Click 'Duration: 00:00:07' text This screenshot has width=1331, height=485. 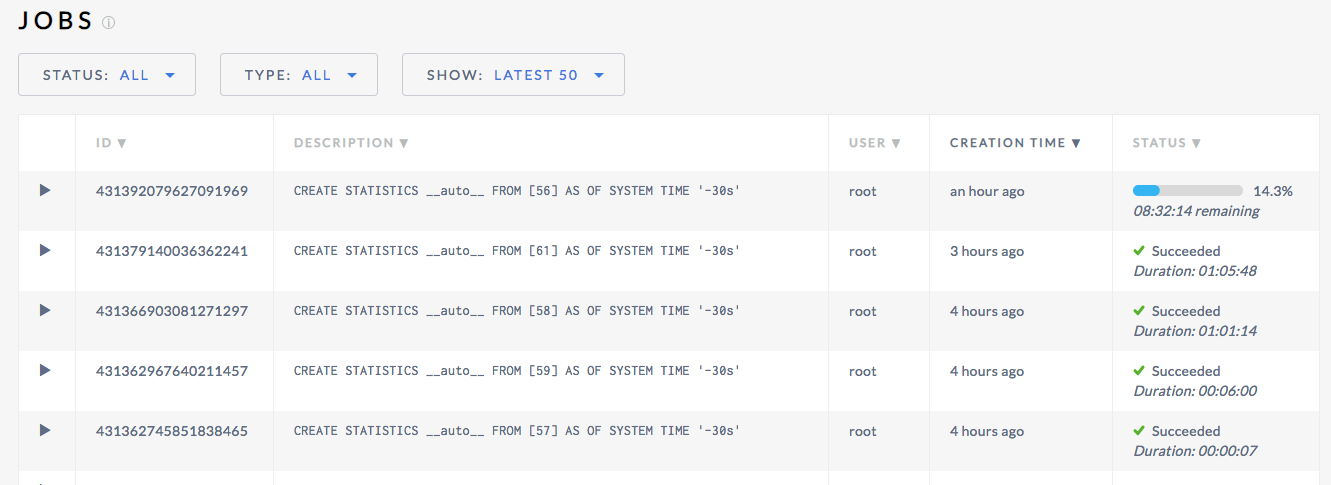pos(1195,451)
